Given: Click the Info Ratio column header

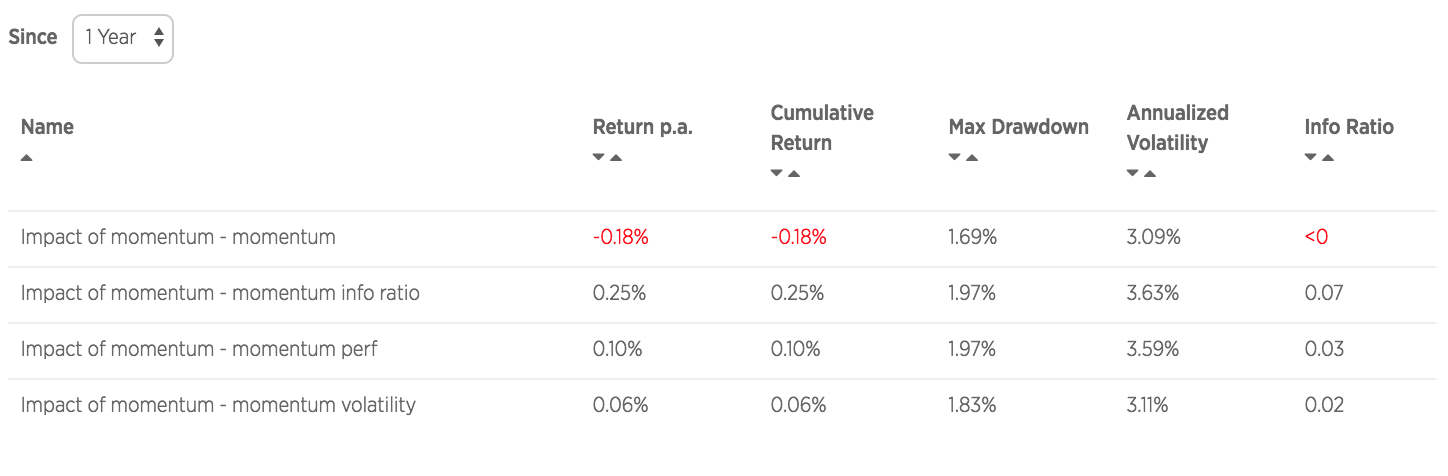Looking at the screenshot, I should (x=1349, y=127).
